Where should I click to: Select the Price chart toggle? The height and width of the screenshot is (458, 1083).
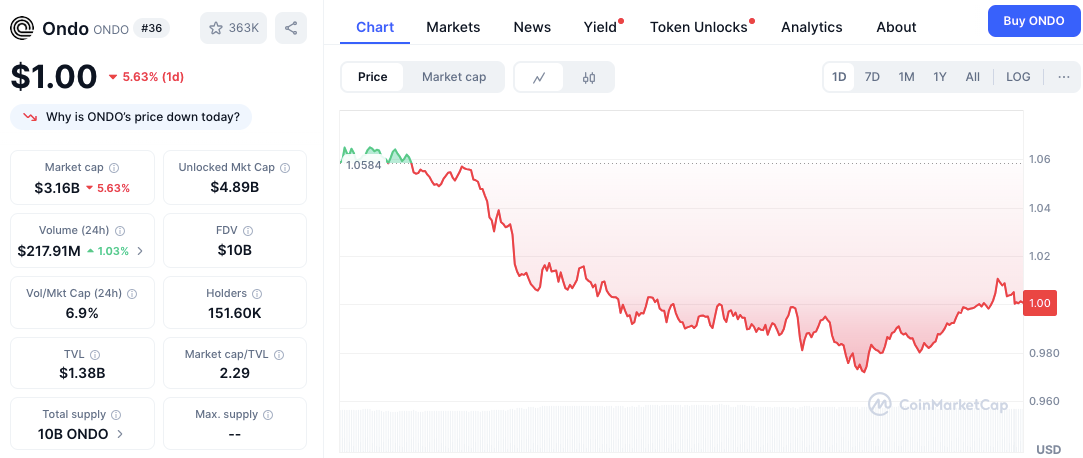coord(372,77)
